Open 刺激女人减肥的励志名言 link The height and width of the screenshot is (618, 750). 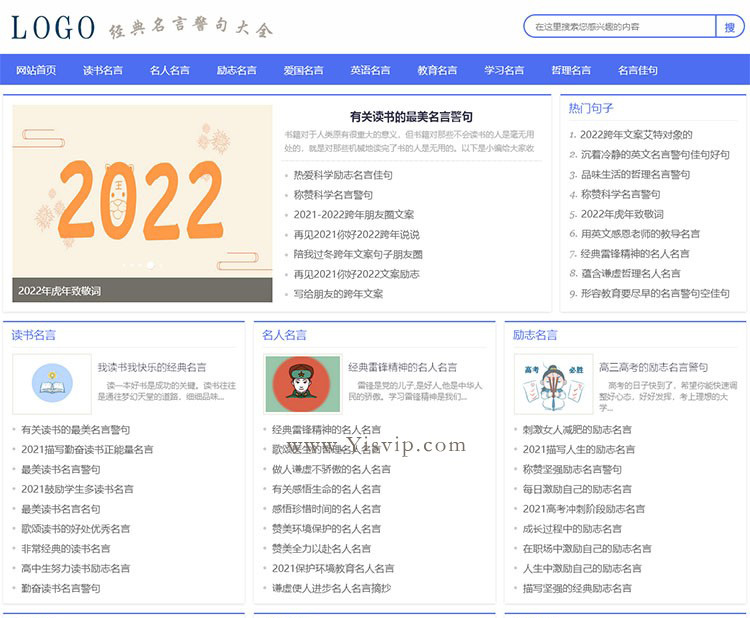577,430
